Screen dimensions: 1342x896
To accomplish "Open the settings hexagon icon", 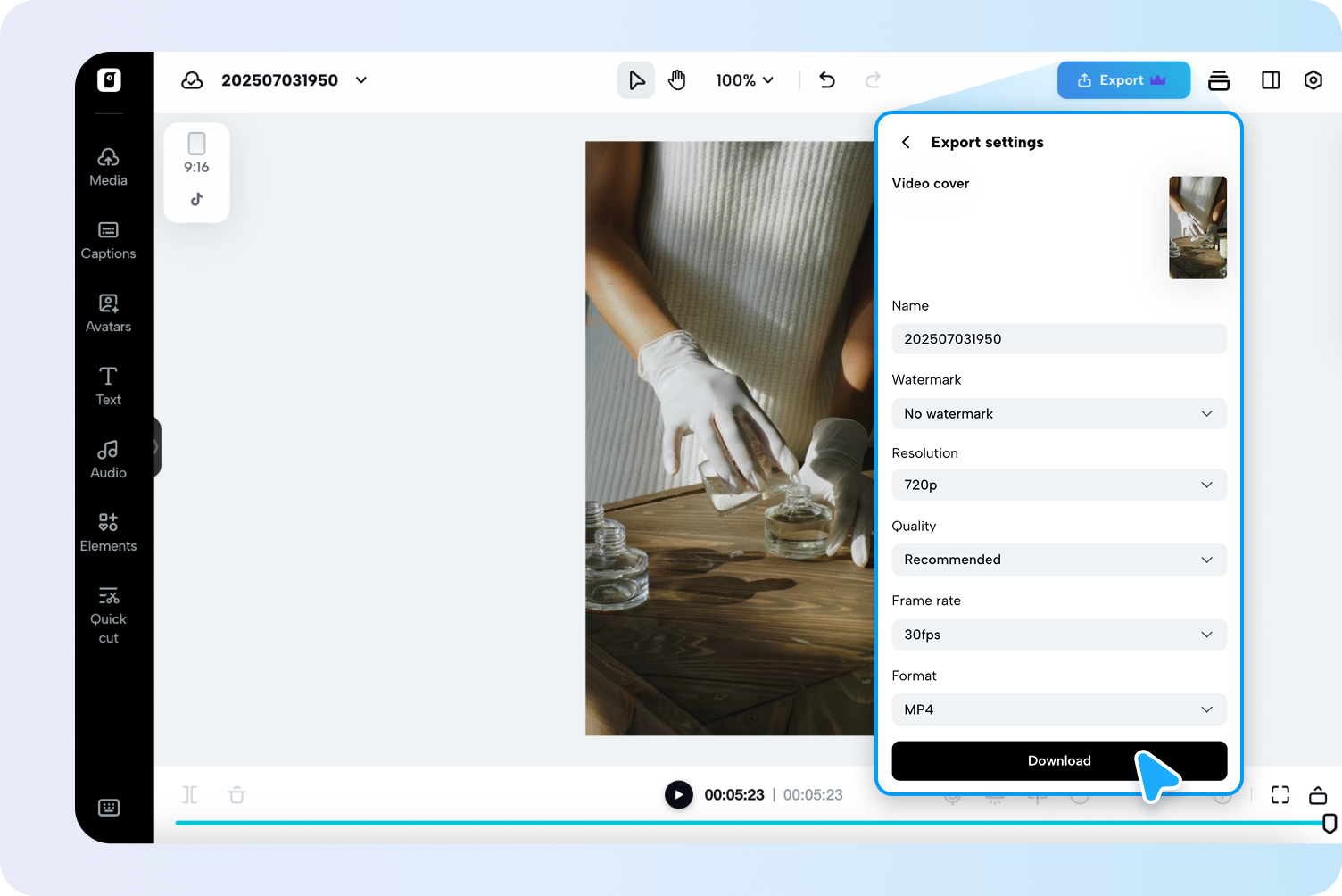I will pos(1313,80).
